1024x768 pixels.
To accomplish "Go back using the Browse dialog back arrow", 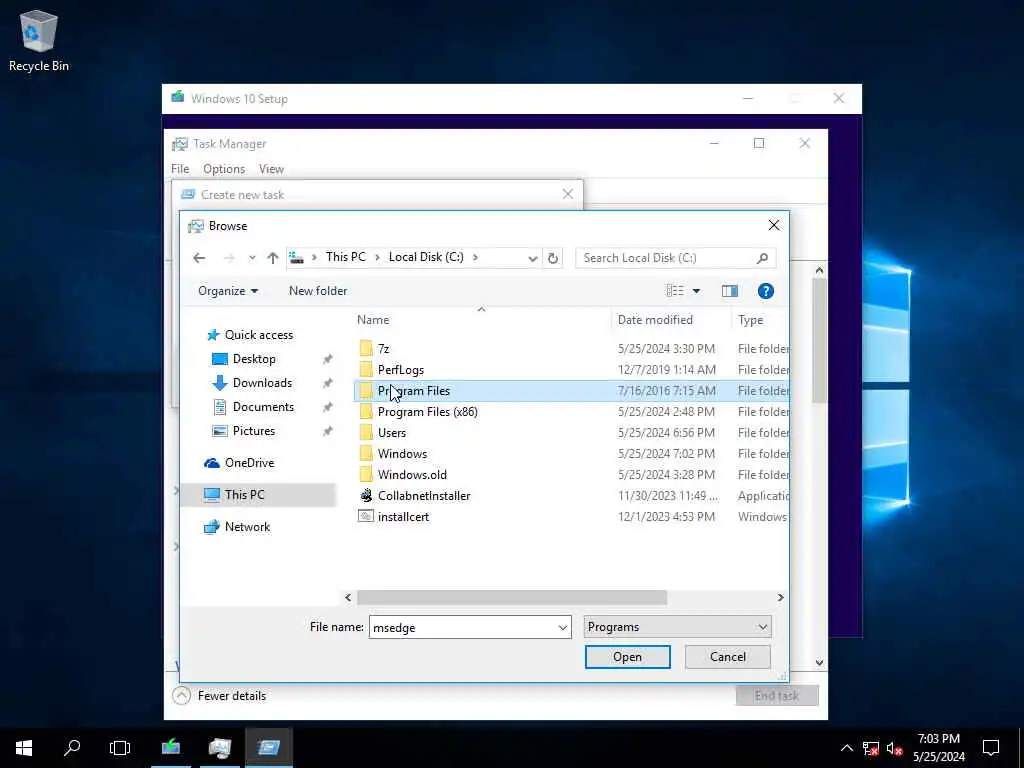I will (199, 258).
